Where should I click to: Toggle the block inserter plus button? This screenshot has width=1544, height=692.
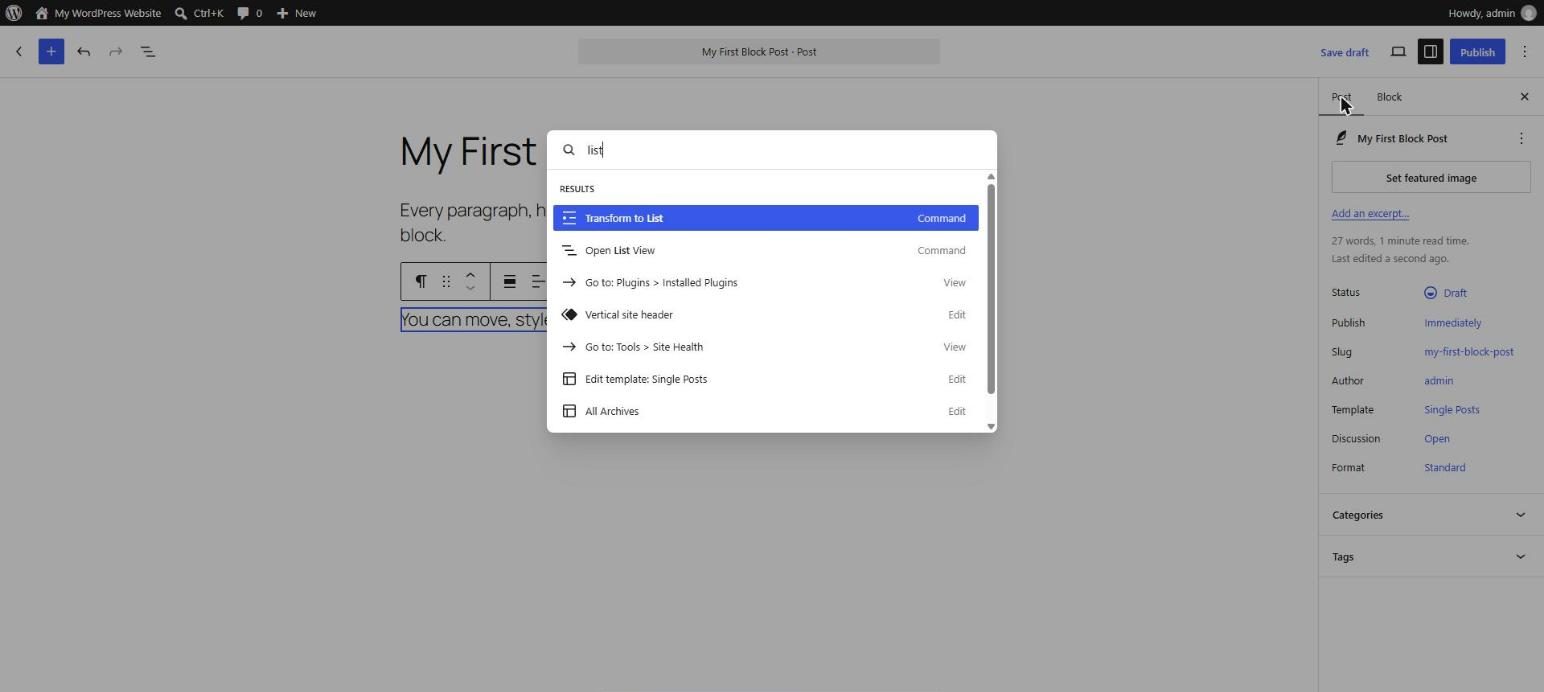(51, 52)
